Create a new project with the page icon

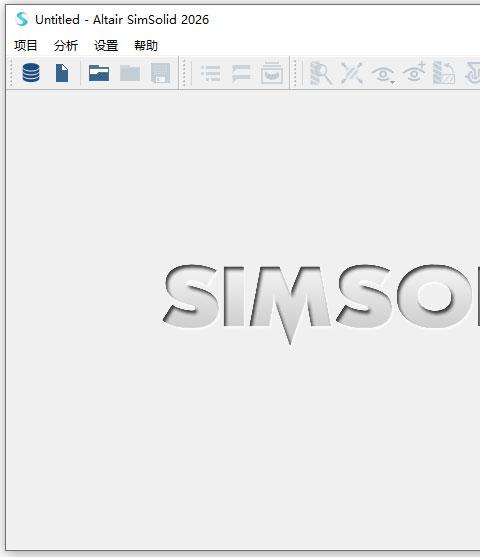point(62,73)
